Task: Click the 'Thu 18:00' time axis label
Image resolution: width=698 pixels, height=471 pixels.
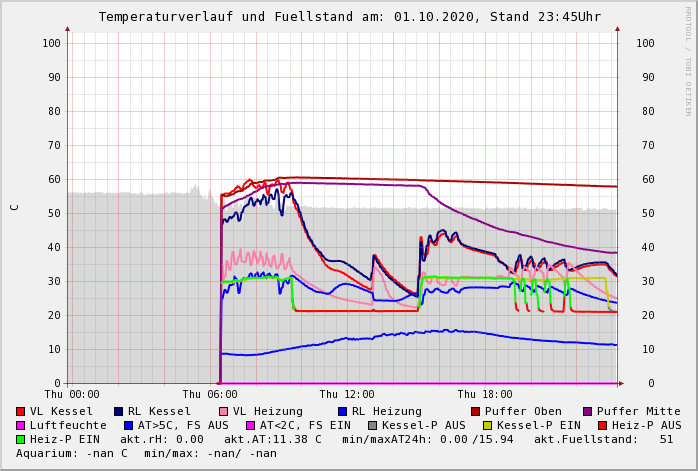Action: tap(485, 394)
